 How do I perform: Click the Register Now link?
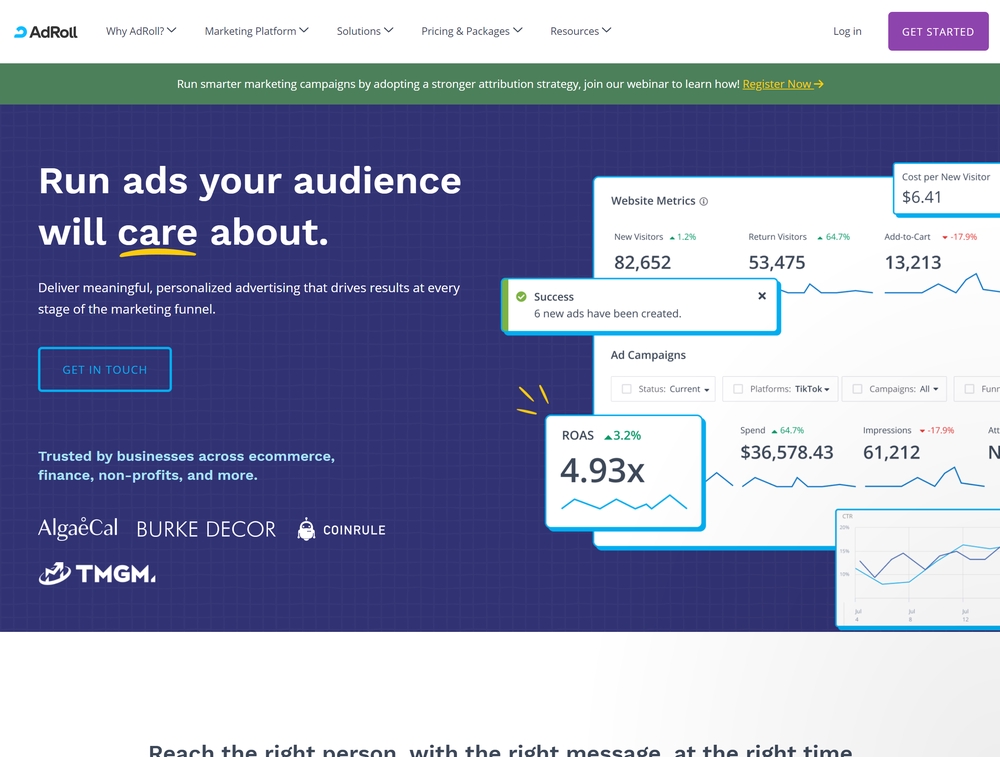coord(777,84)
